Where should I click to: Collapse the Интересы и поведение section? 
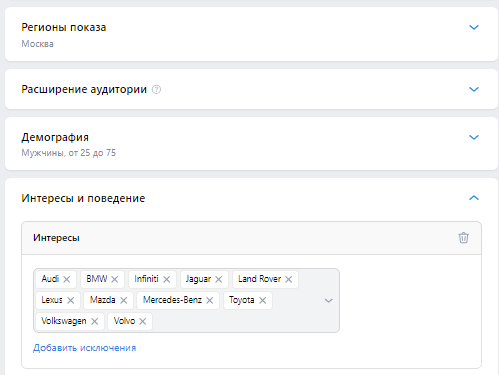(474, 198)
